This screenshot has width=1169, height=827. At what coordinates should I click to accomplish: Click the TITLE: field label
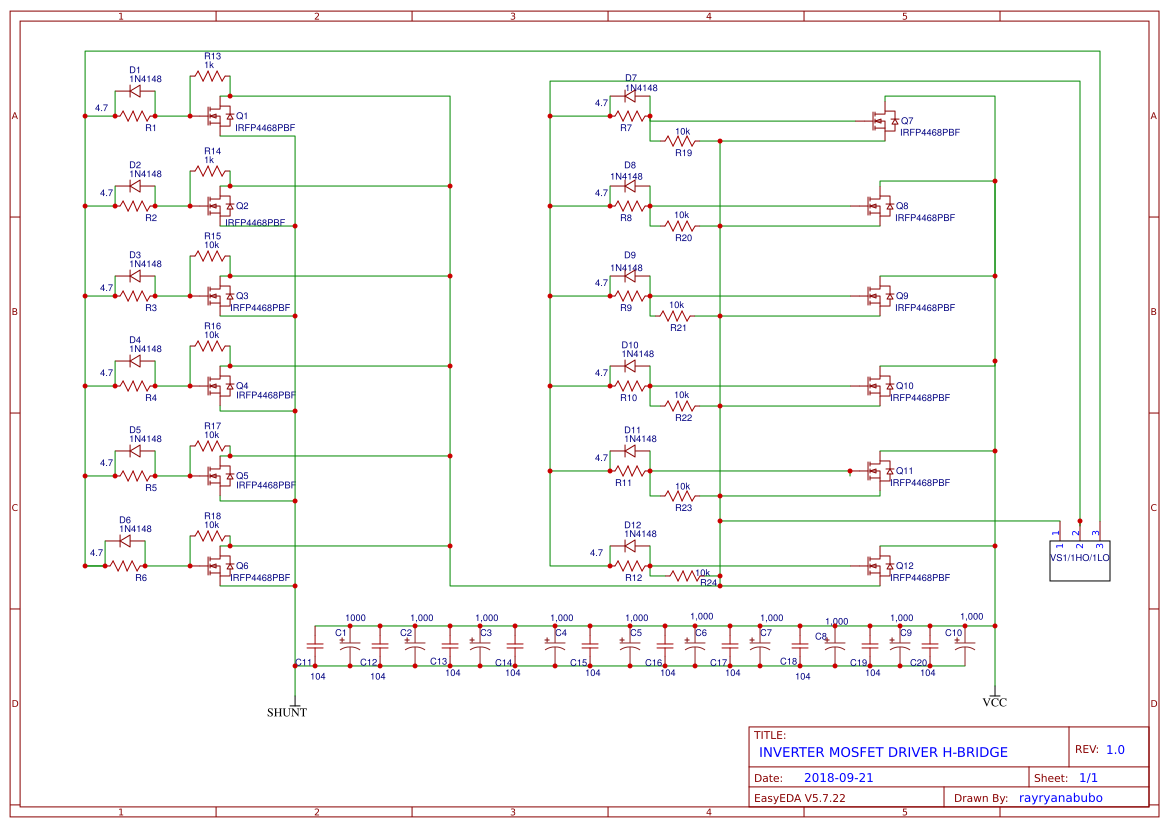pos(769,735)
